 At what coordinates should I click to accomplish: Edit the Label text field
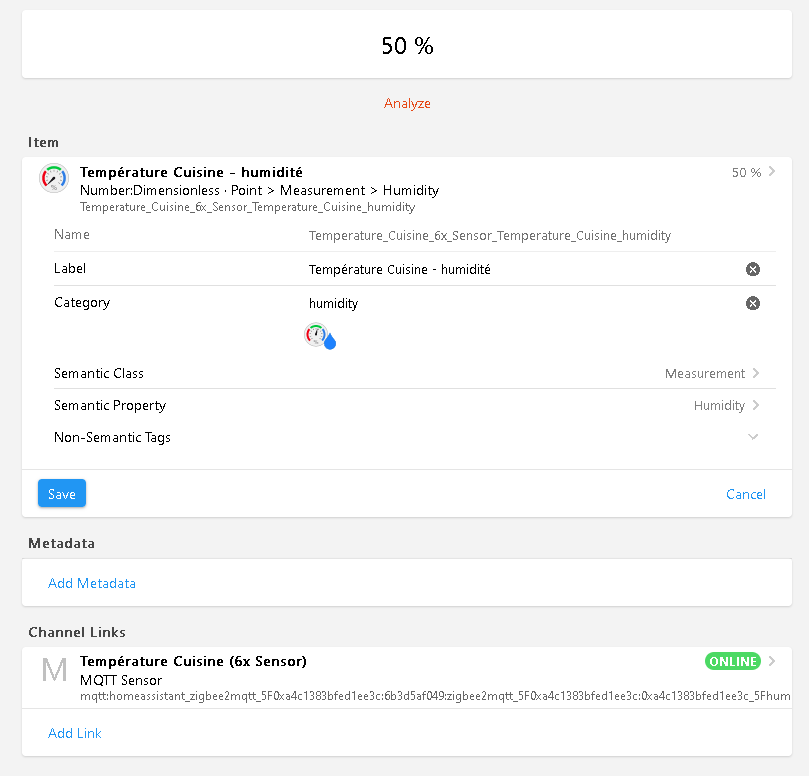tap(520, 269)
